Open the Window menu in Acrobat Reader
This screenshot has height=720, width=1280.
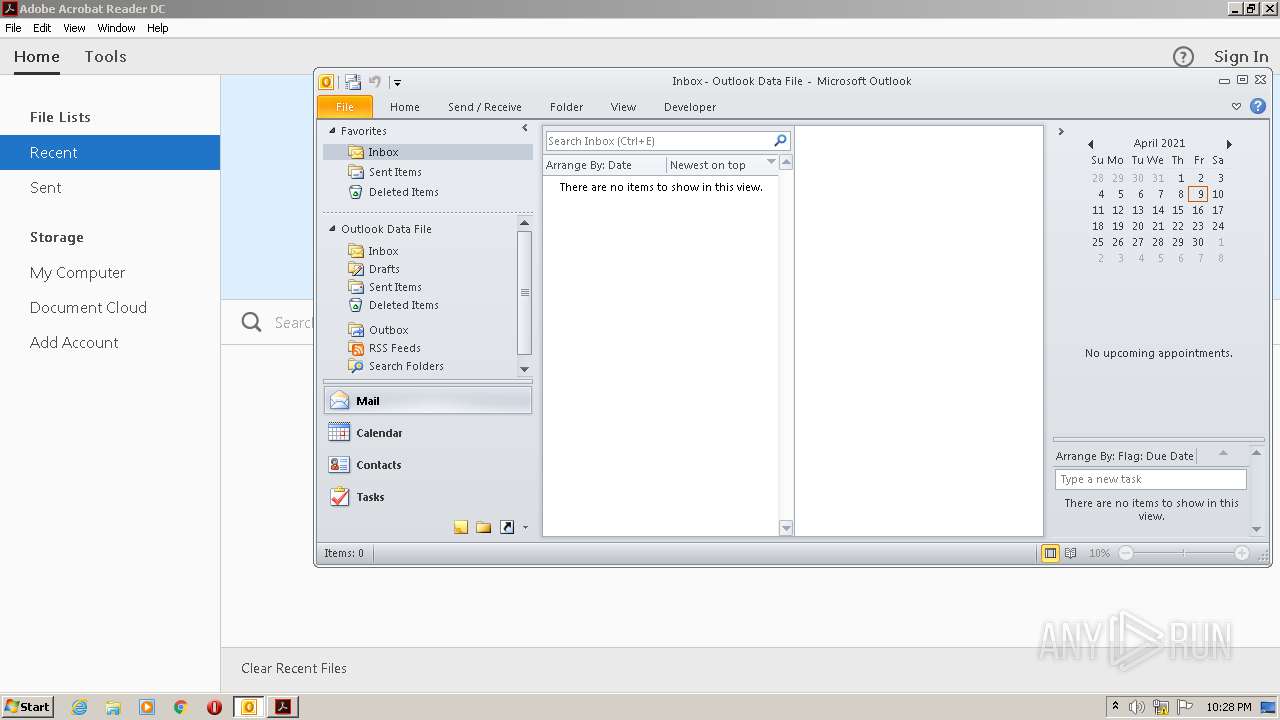pyautogui.click(x=116, y=28)
